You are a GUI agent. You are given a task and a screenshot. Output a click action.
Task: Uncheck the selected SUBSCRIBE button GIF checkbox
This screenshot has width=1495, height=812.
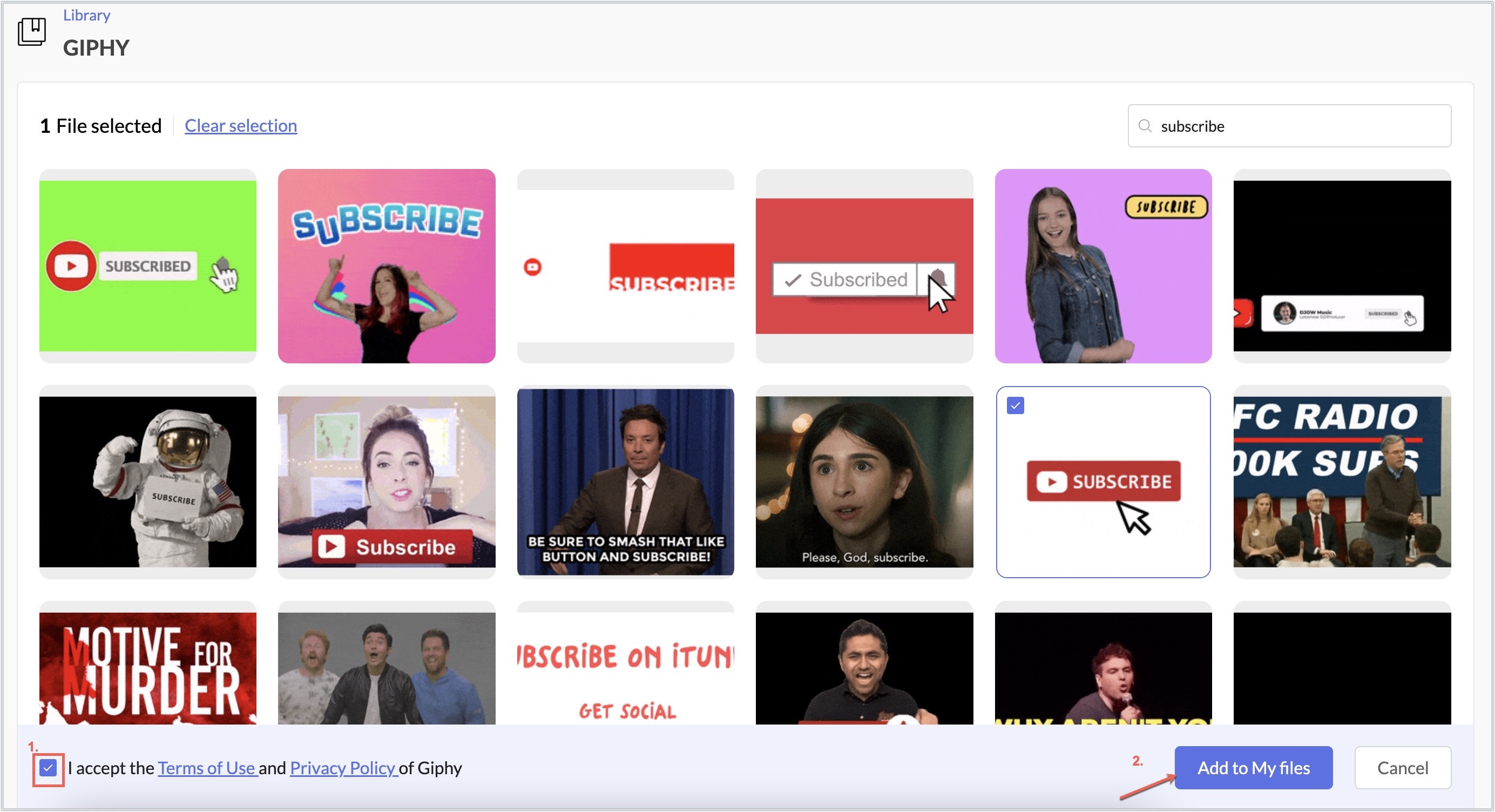pos(1015,405)
